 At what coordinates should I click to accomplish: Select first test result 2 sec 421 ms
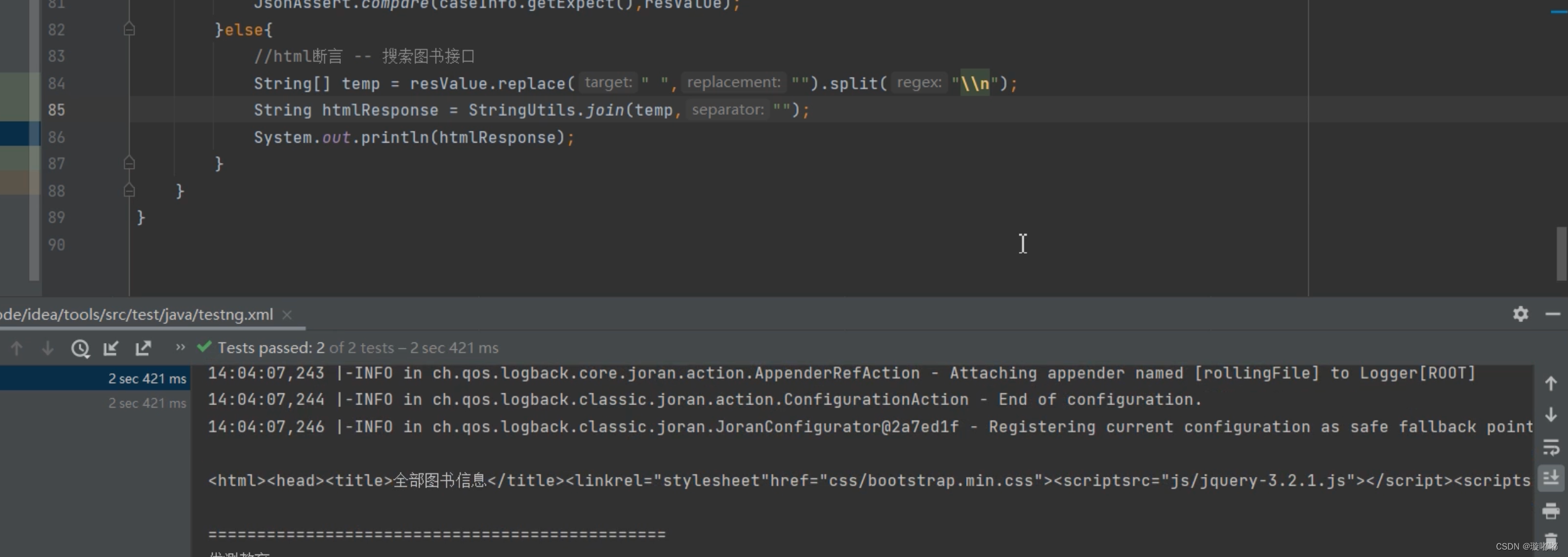point(95,378)
